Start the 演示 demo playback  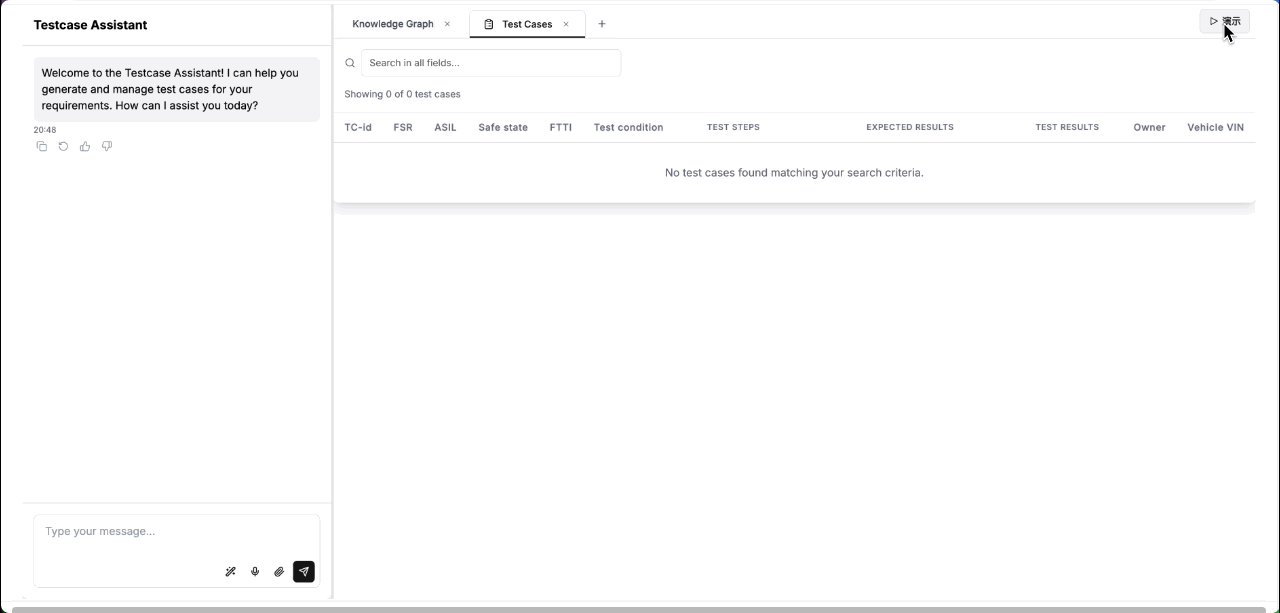pyautogui.click(x=1224, y=21)
